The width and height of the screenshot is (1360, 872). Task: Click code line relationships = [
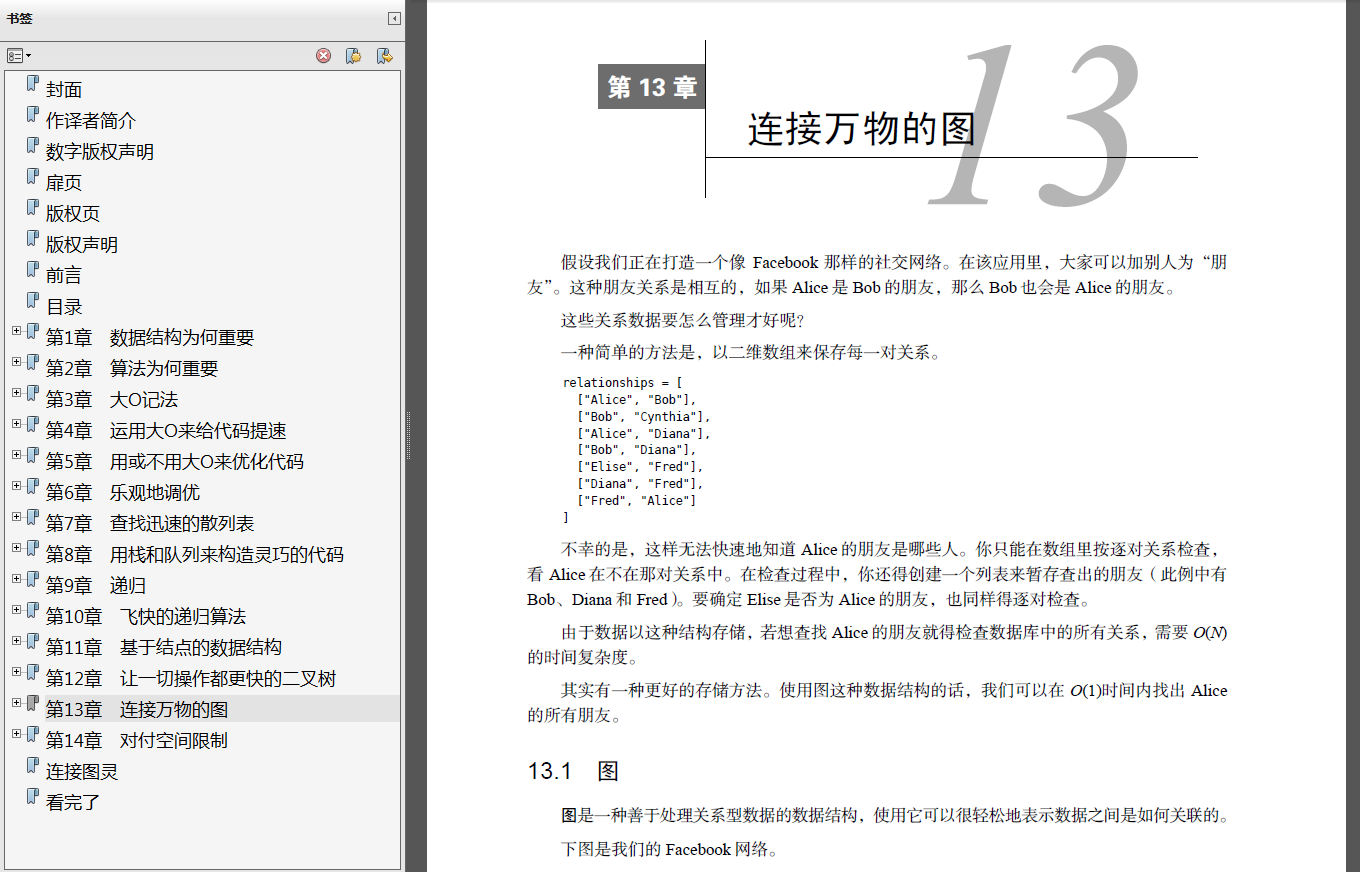click(x=623, y=383)
